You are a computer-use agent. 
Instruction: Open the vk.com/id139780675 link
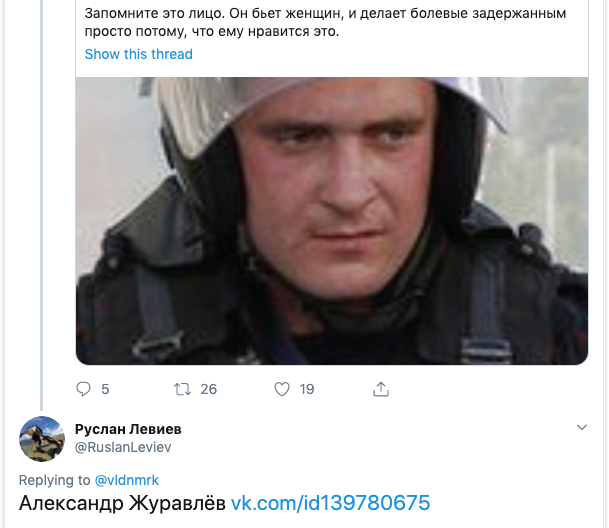click(x=331, y=503)
